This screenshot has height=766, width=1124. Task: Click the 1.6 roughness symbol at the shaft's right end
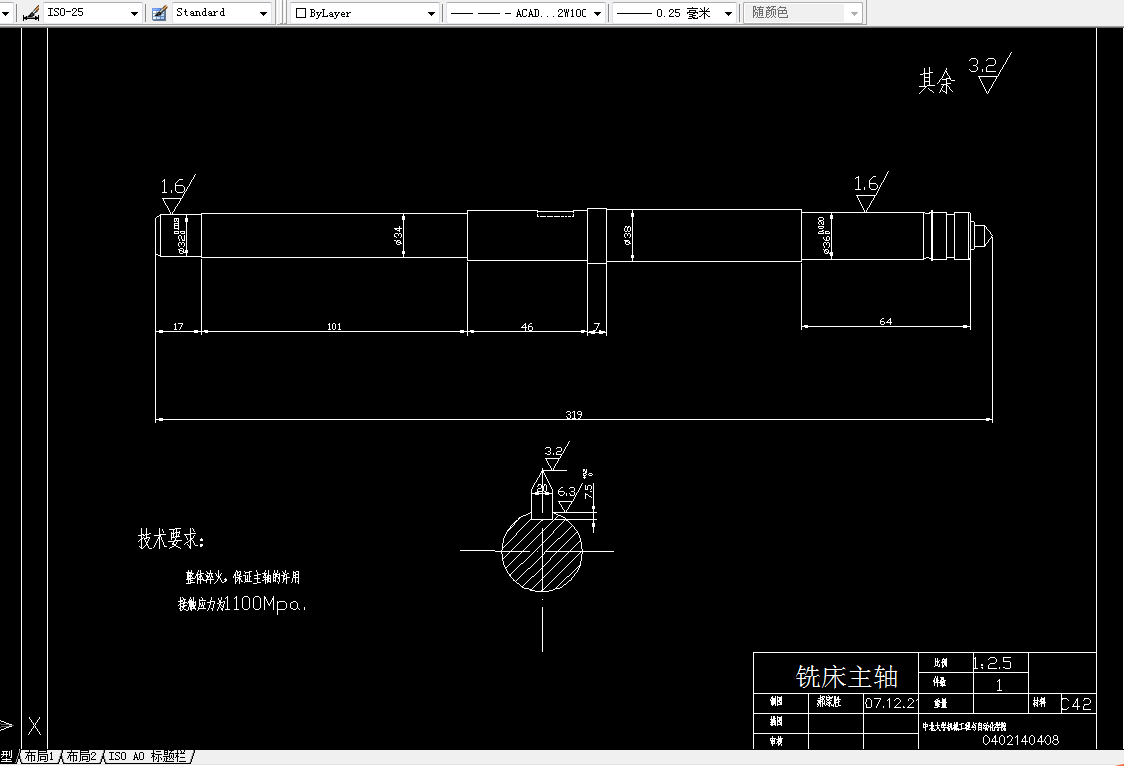coord(870,191)
